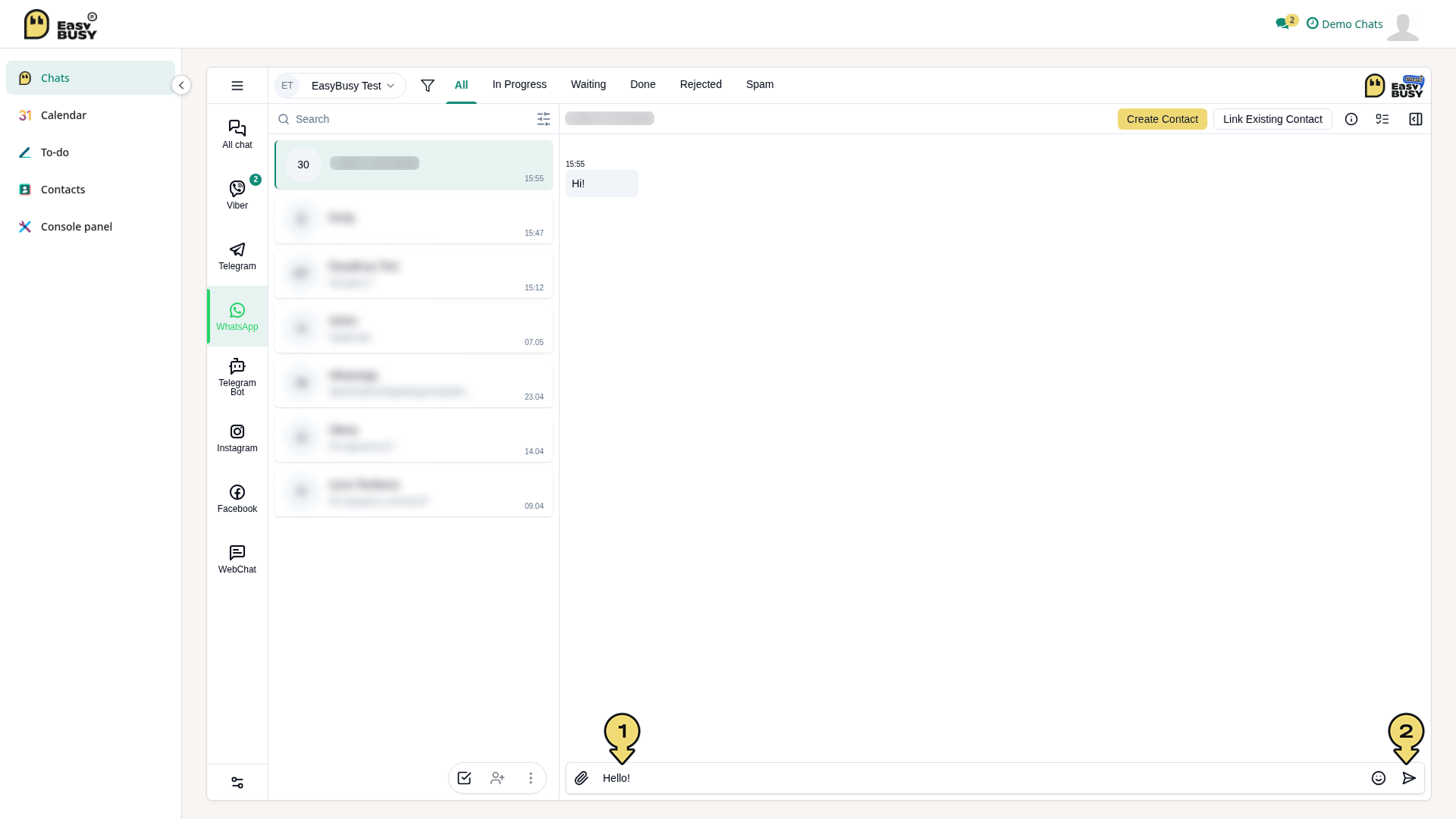
Task: Collapse the left sidebar with chevron
Action: [181, 85]
